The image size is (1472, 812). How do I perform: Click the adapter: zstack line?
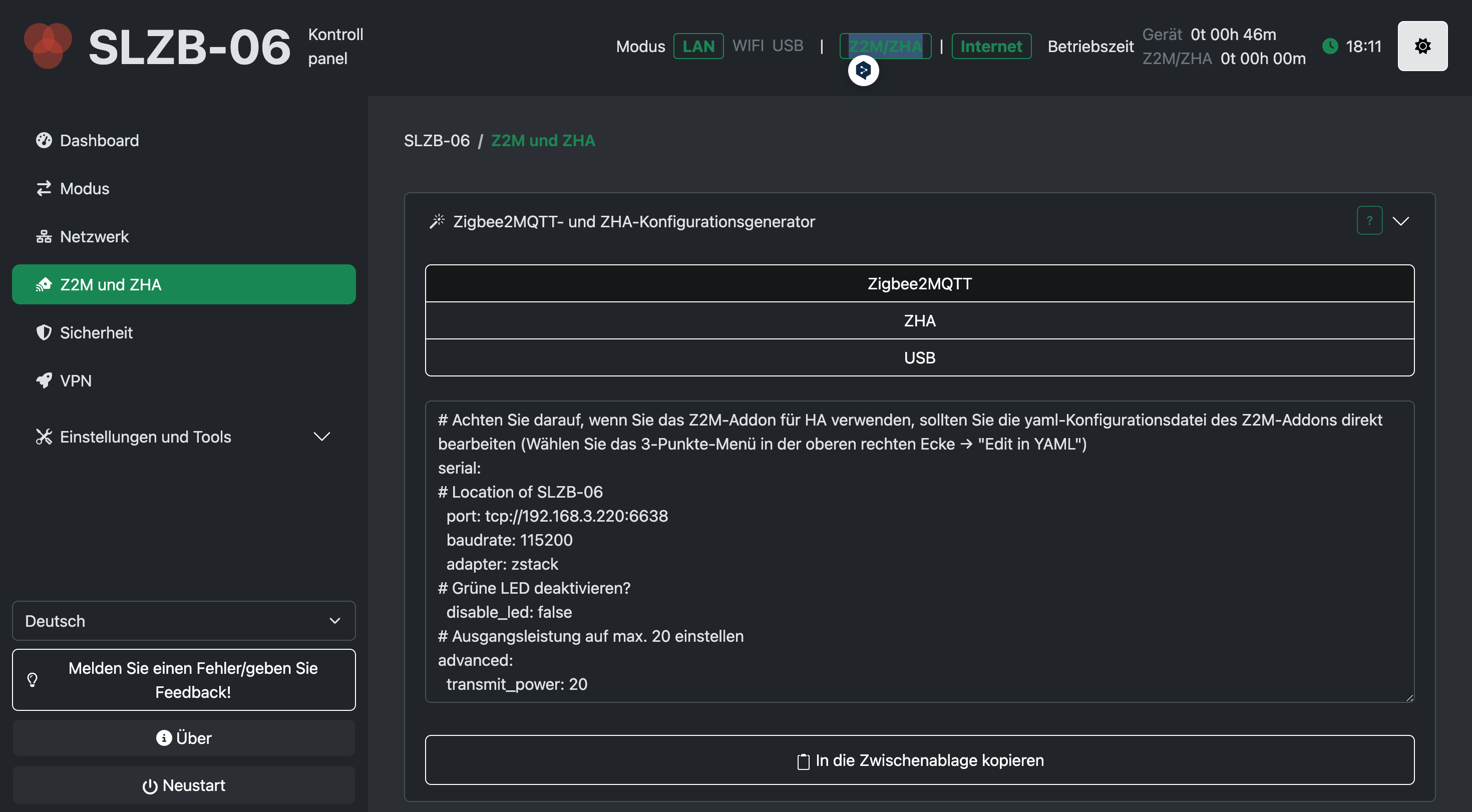click(502, 564)
